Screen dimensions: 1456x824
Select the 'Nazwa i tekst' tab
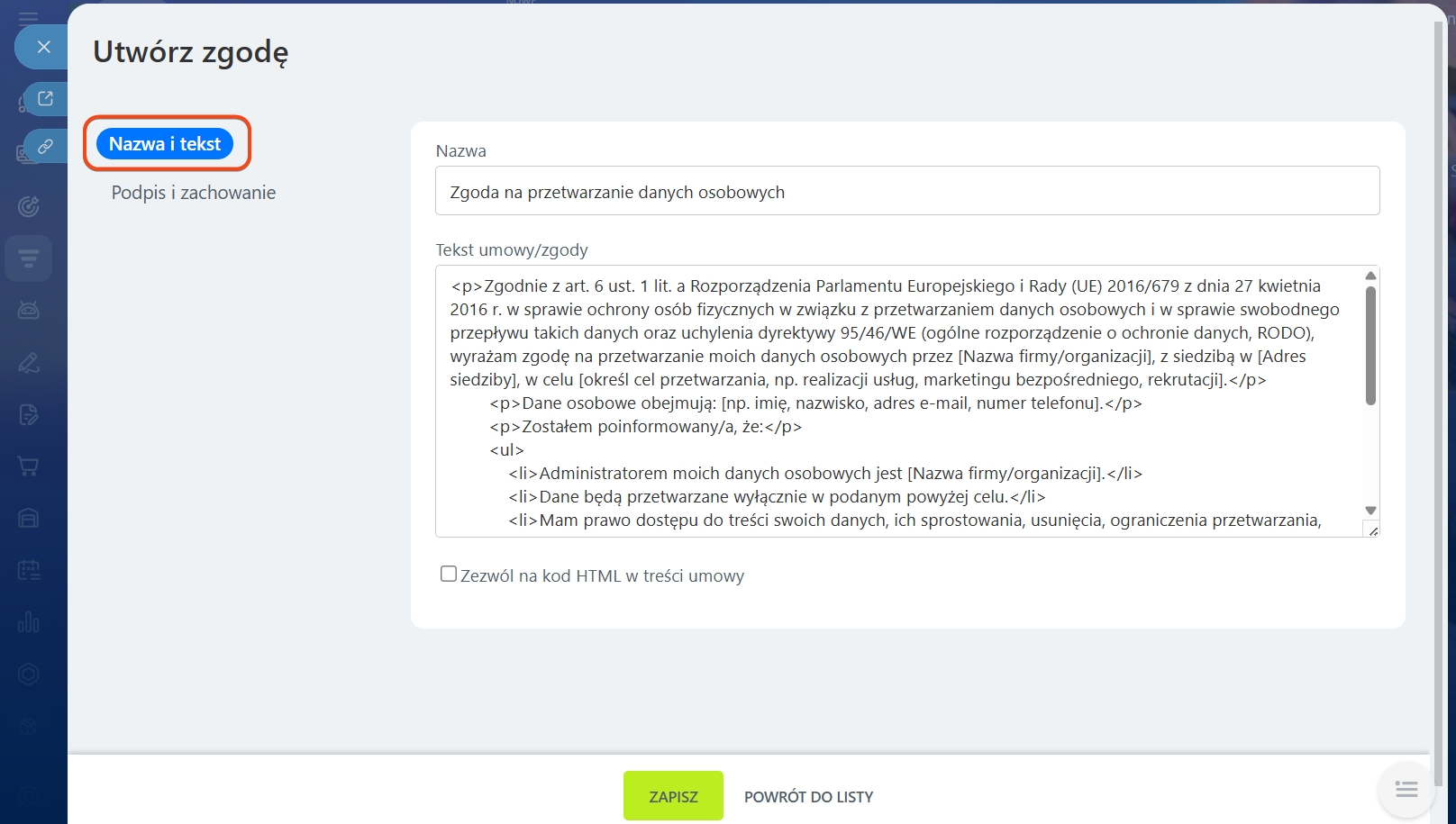point(165,144)
